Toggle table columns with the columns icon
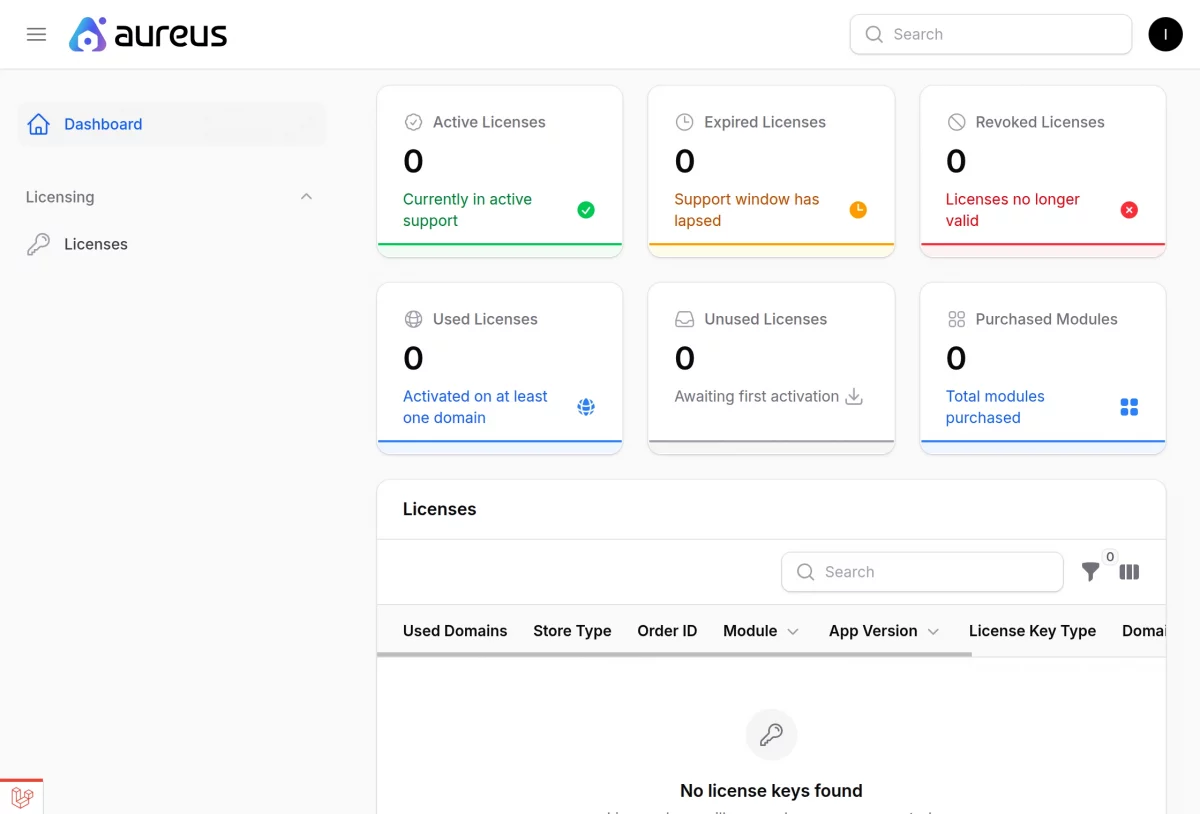The width and height of the screenshot is (1200, 814). tap(1129, 572)
